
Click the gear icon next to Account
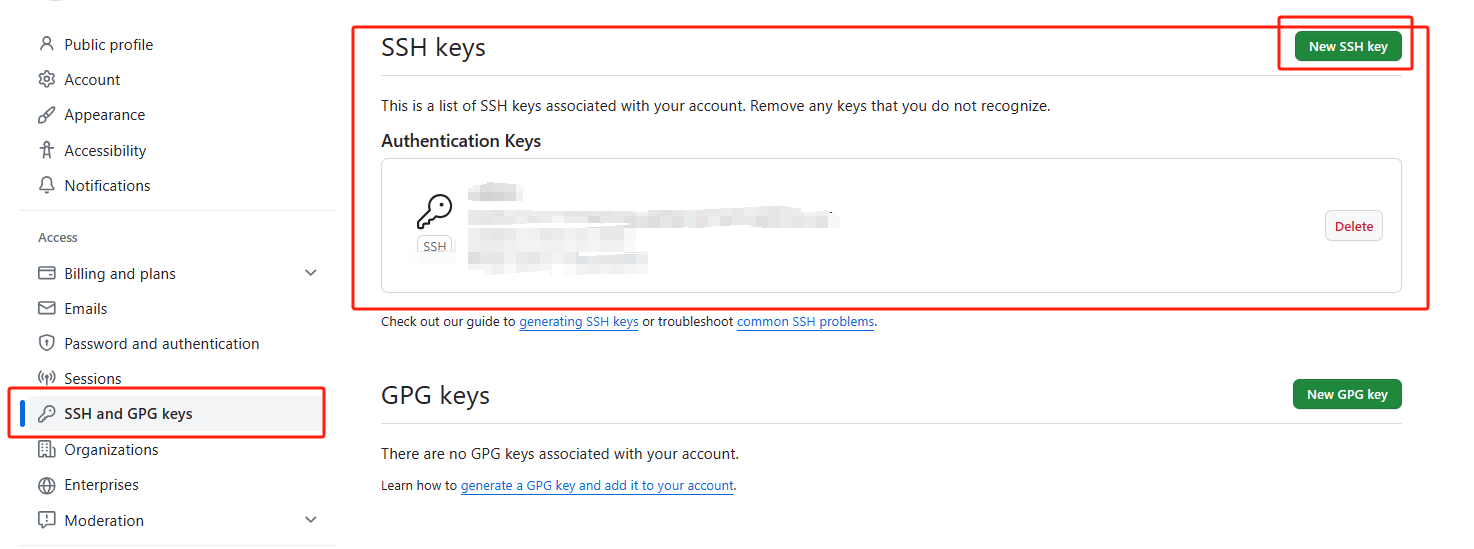click(x=46, y=79)
